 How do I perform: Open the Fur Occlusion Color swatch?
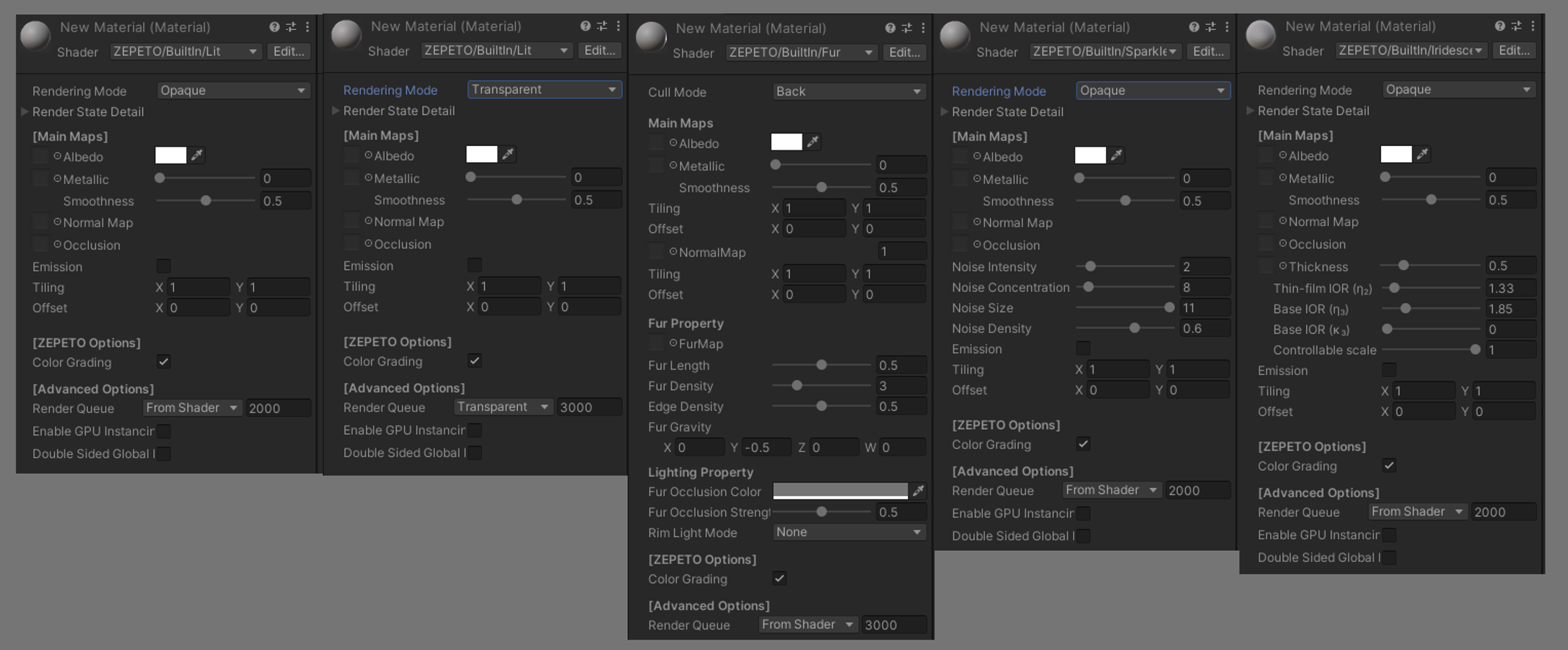click(x=840, y=491)
